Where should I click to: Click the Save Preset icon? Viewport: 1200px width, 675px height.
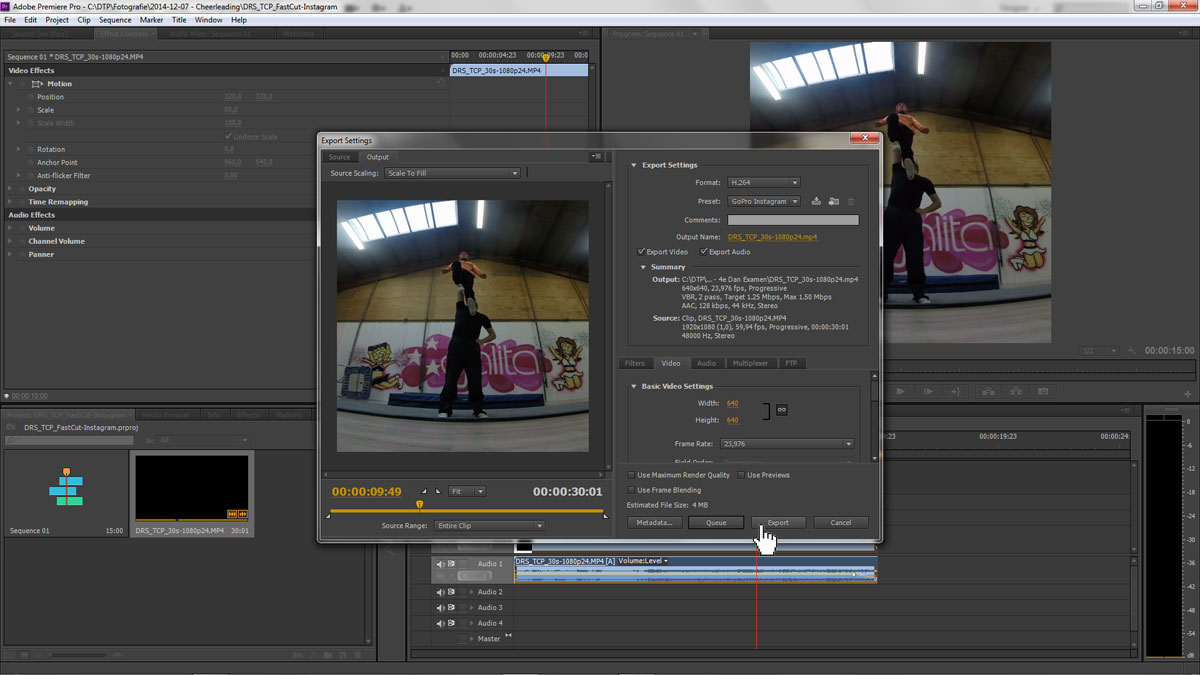point(816,202)
